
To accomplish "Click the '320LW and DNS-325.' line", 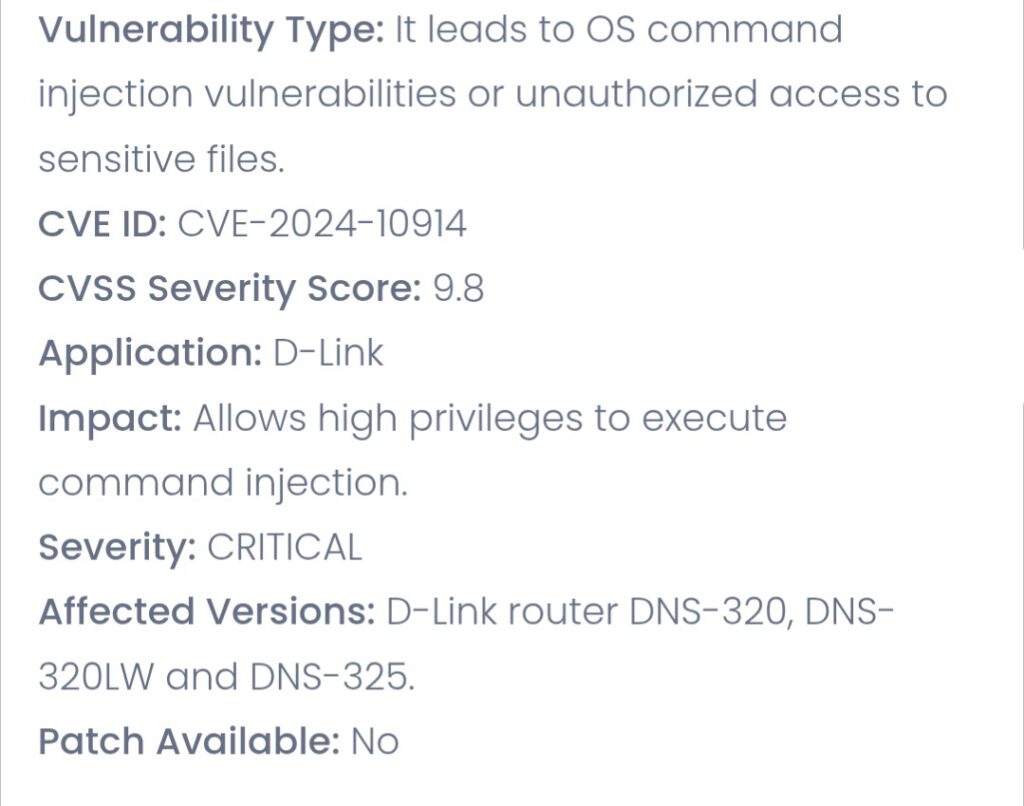I will point(226,677).
